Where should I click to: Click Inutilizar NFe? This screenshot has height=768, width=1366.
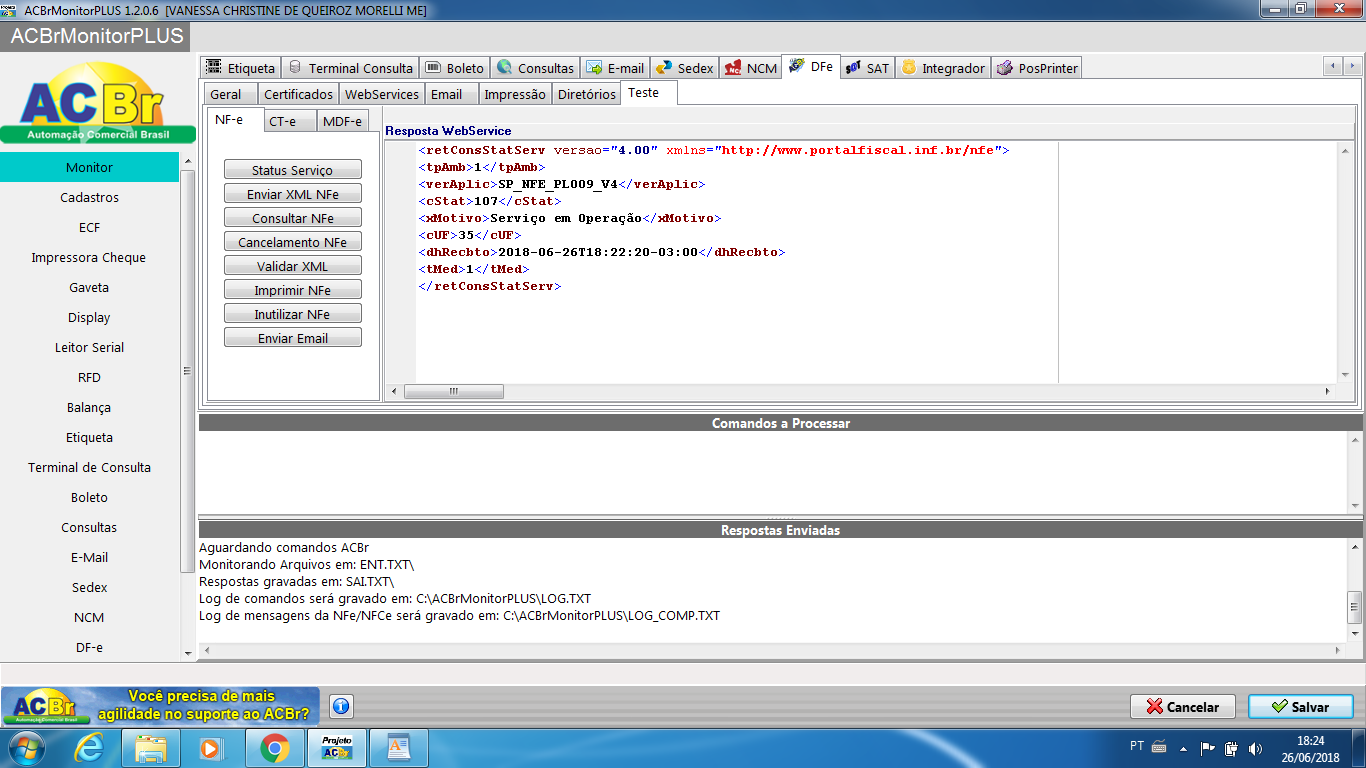[x=293, y=314]
